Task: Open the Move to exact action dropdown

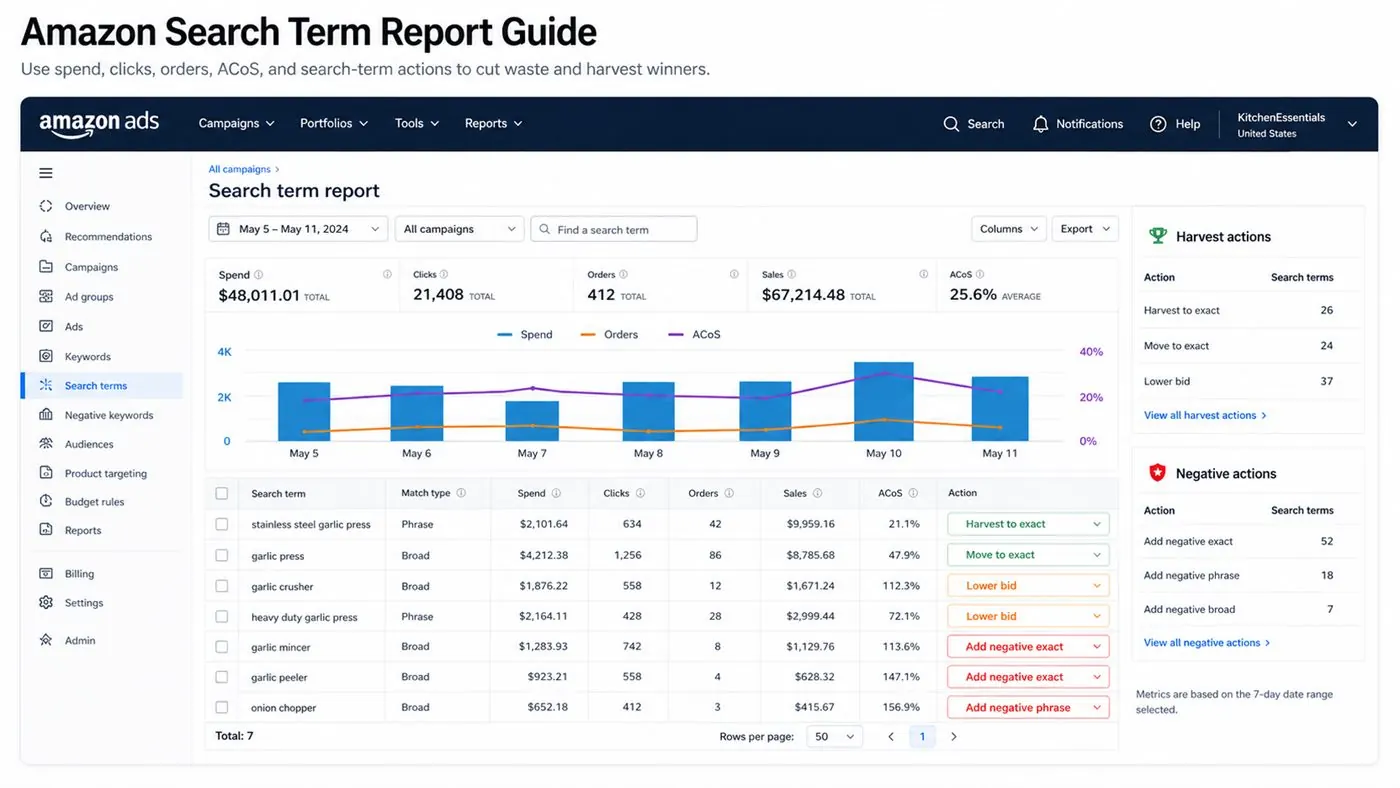Action: point(1028,555)
